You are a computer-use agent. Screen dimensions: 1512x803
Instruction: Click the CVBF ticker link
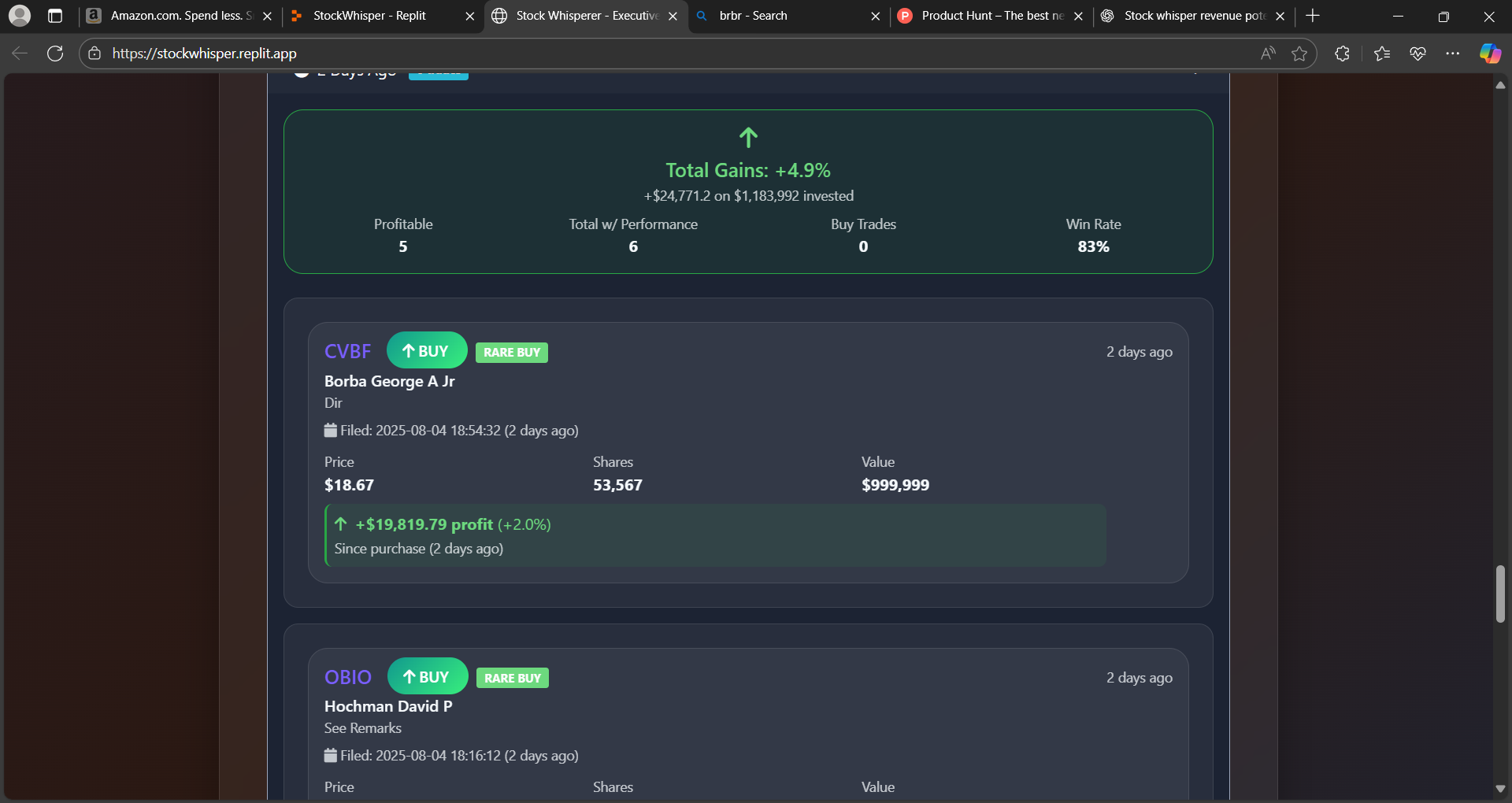(x=347, y=351)
